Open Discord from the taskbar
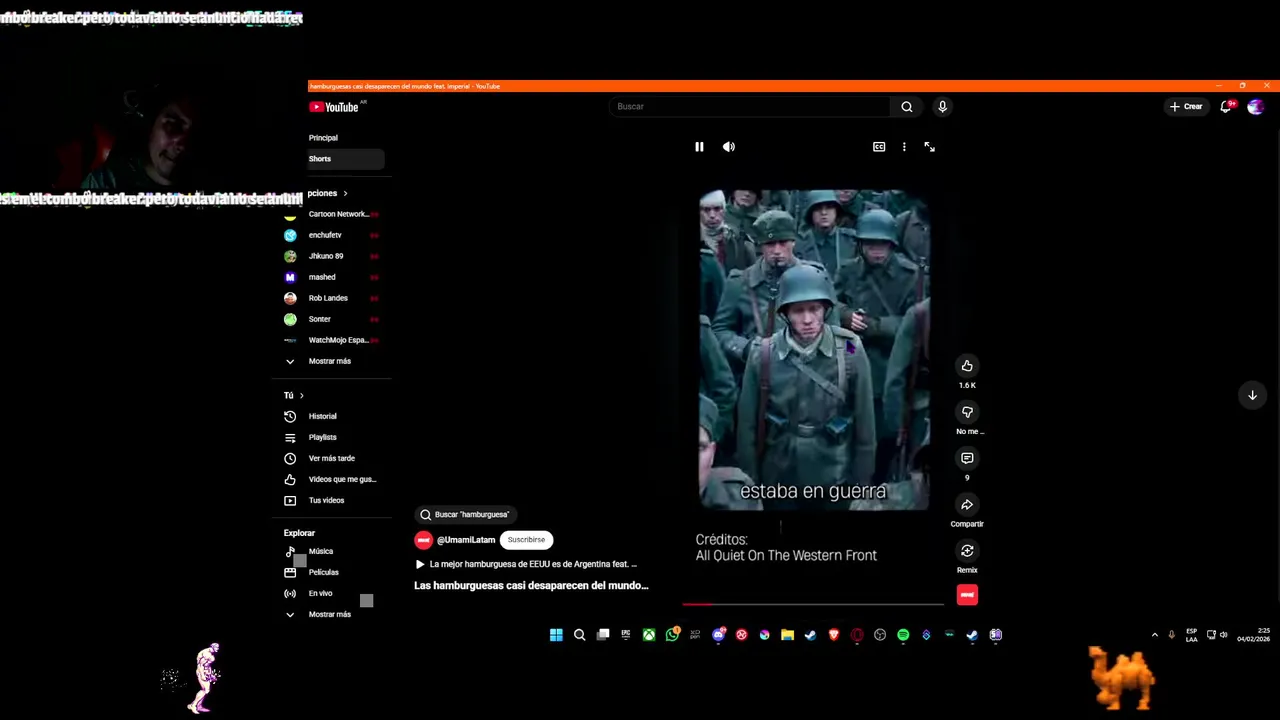The height and width of the screenshot is (720, 1280). click(x=718, y=635)
